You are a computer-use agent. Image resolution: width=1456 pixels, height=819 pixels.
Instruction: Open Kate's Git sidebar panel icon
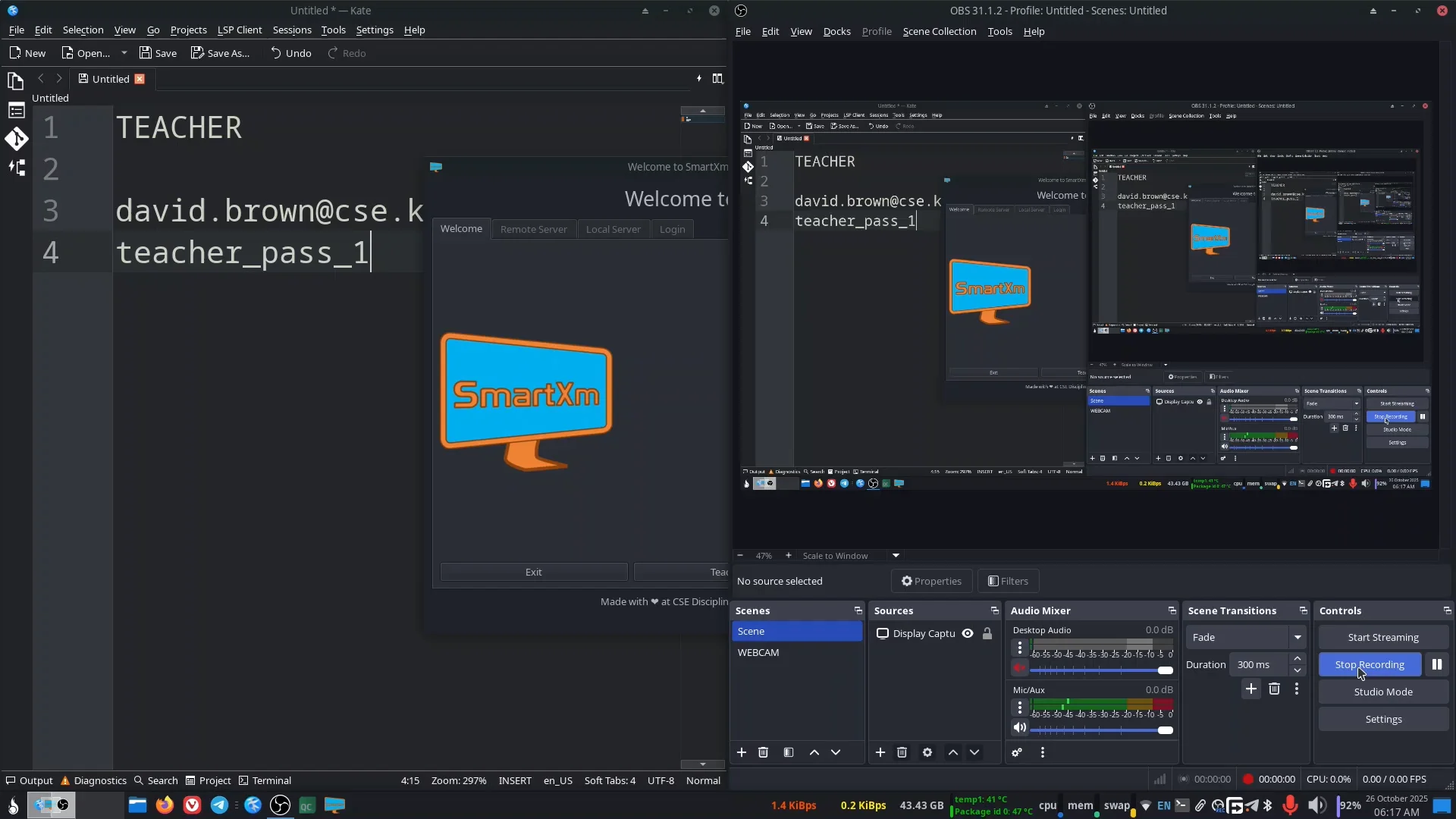(16, 139)
